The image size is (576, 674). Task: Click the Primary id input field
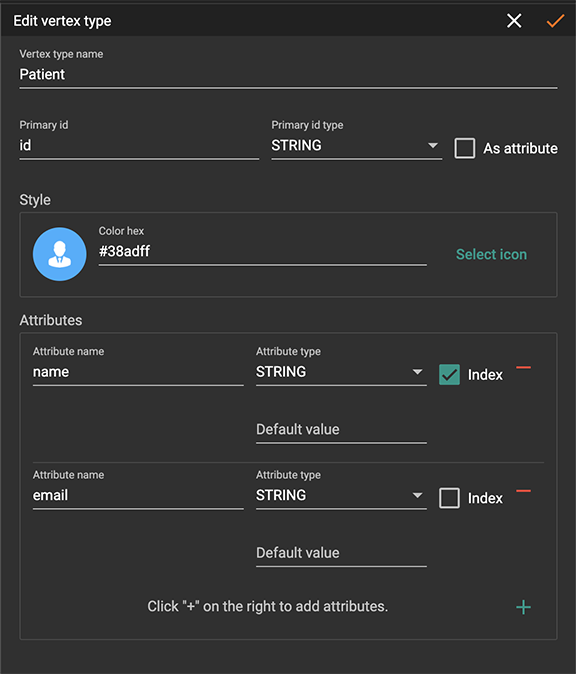(139, 146)
